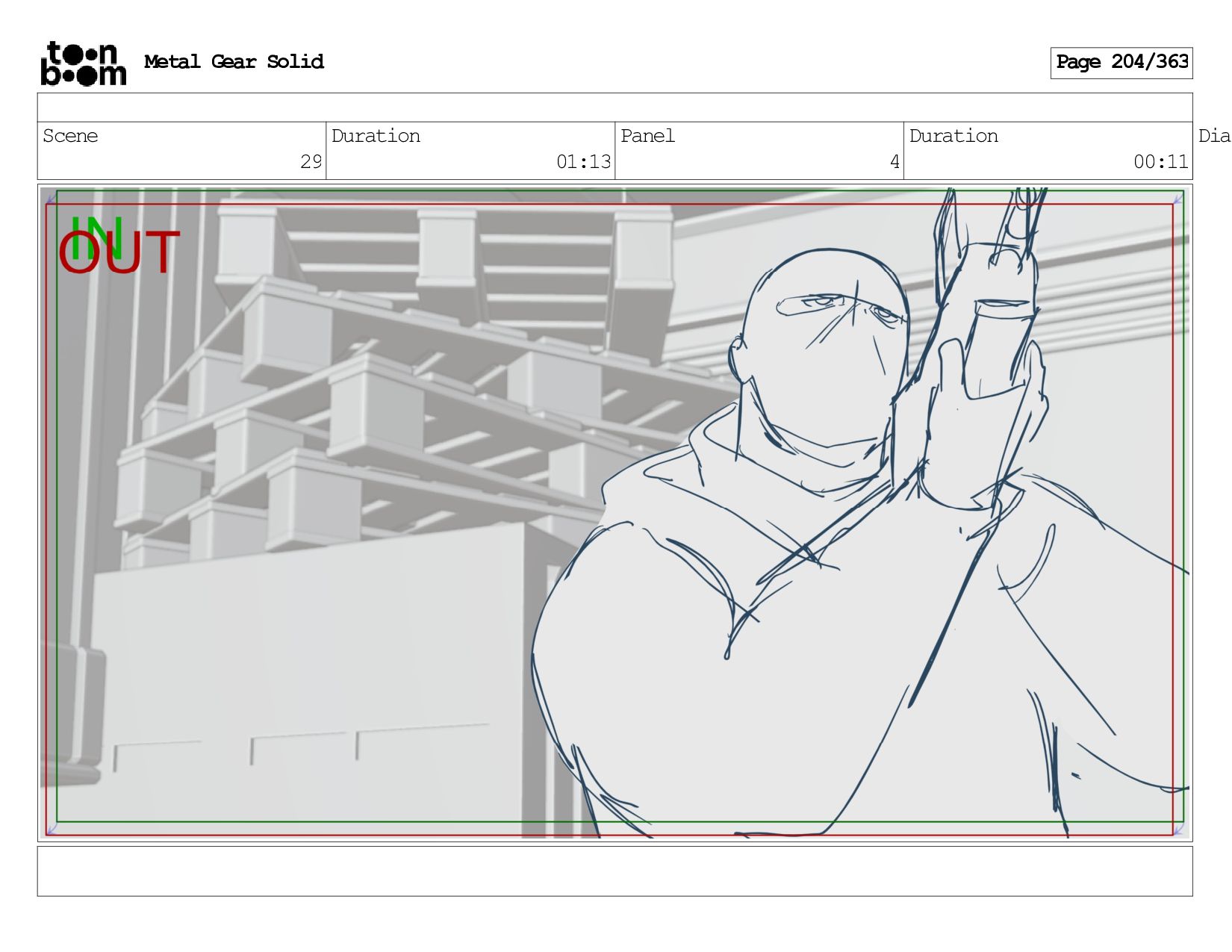The width and height of the screenshot is (1232, 952).
Task: Click the Scene label
Action: point(70,136)
